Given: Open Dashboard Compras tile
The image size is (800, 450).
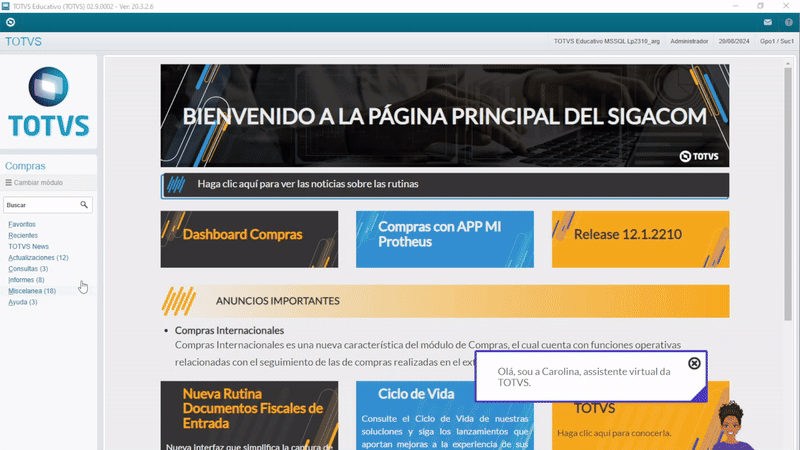Looking at the screenshot, I should coord(249,239).
